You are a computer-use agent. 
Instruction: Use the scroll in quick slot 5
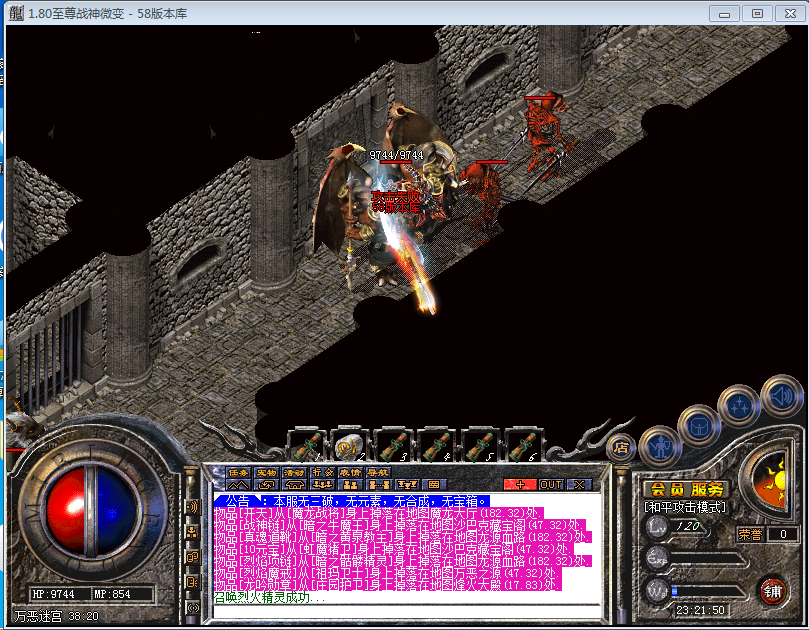(481, 446)
